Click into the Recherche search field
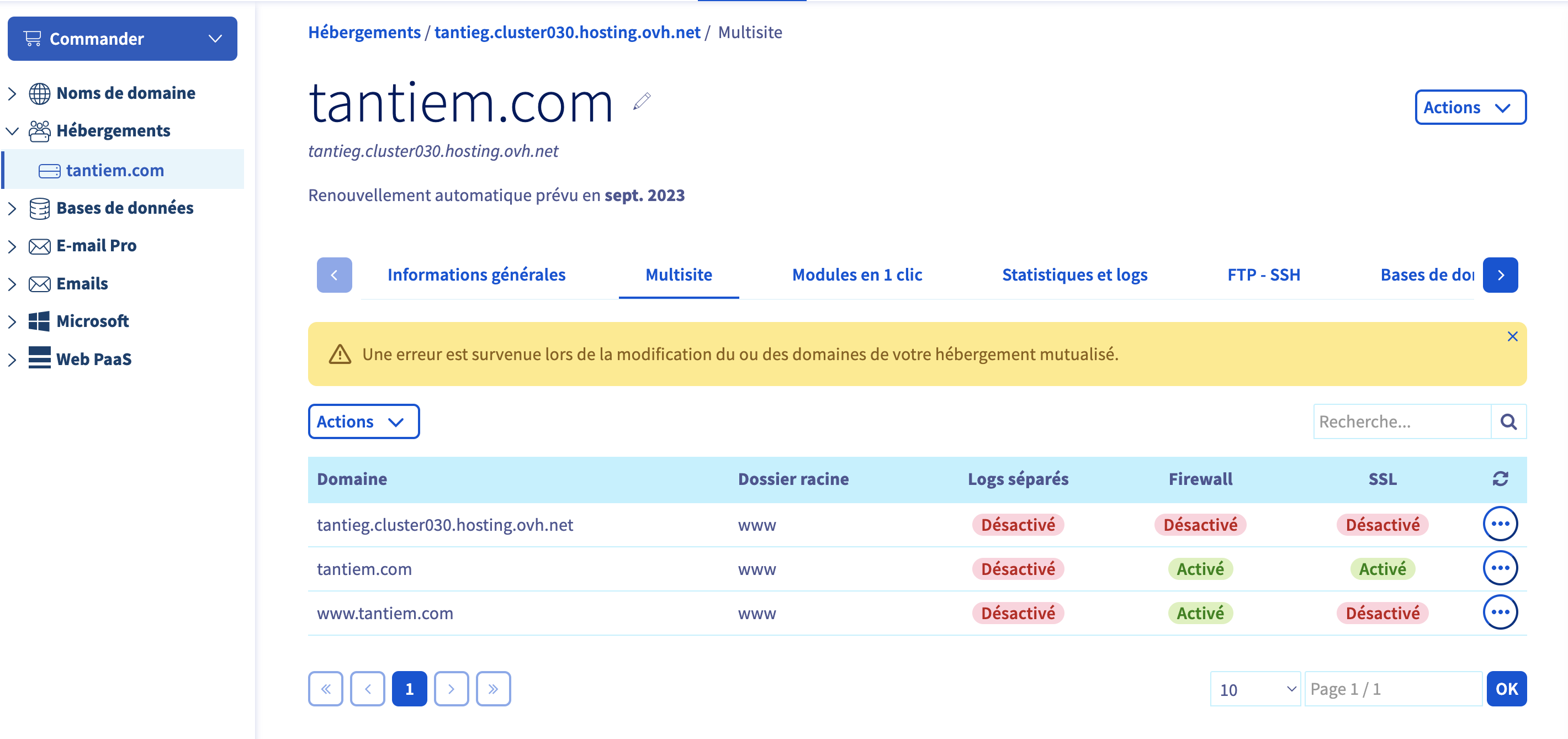Viewport: 1568px width, 739px height. pos(1401,421)
